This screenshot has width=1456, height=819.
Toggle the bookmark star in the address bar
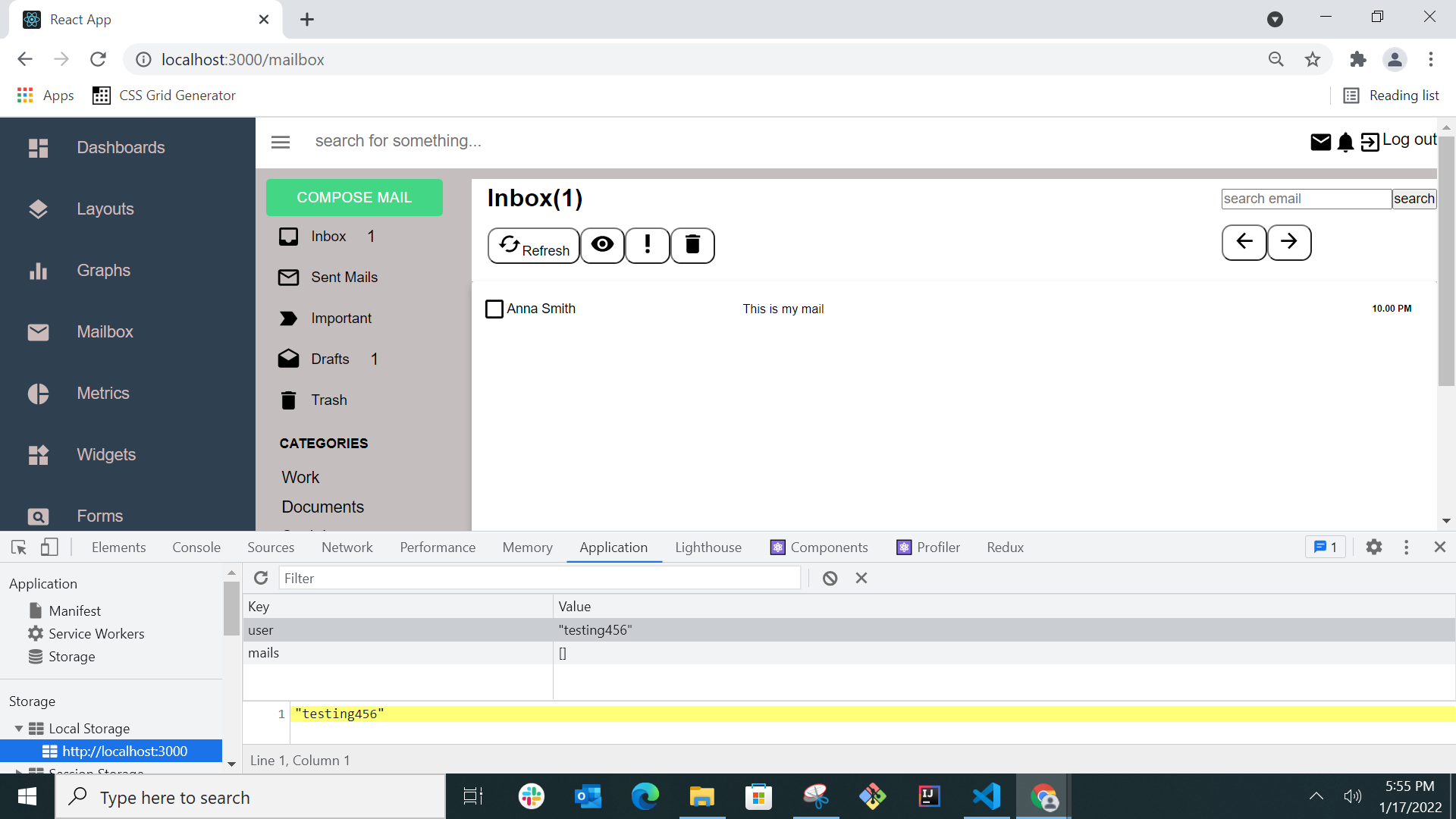[1313, 59]
